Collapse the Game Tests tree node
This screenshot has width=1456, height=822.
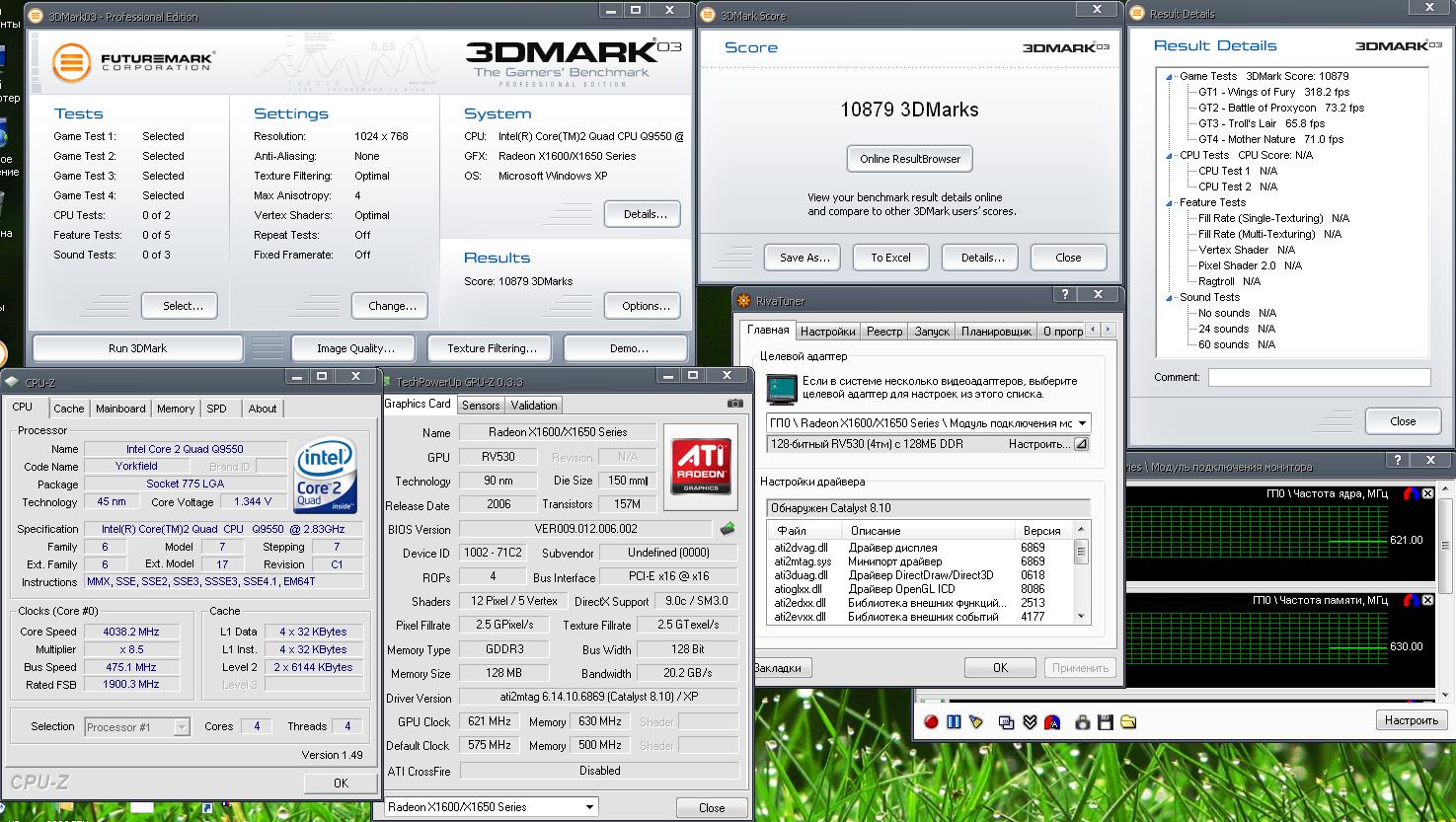pos(1169,76)
